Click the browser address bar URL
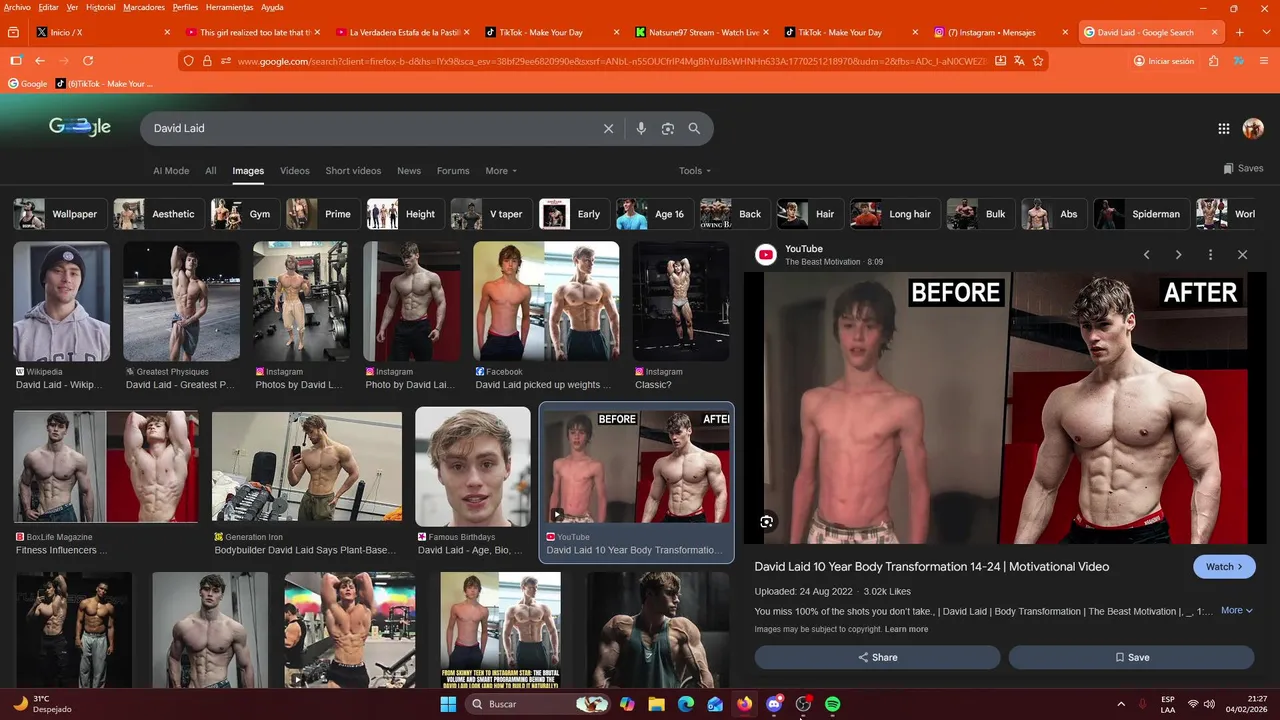Screen dimensions: 1280x720 [x=610, y=61]
